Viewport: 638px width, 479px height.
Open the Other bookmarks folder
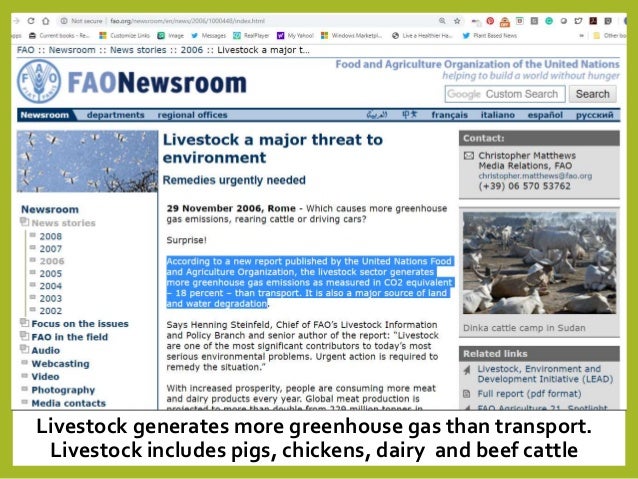[610, 36]
